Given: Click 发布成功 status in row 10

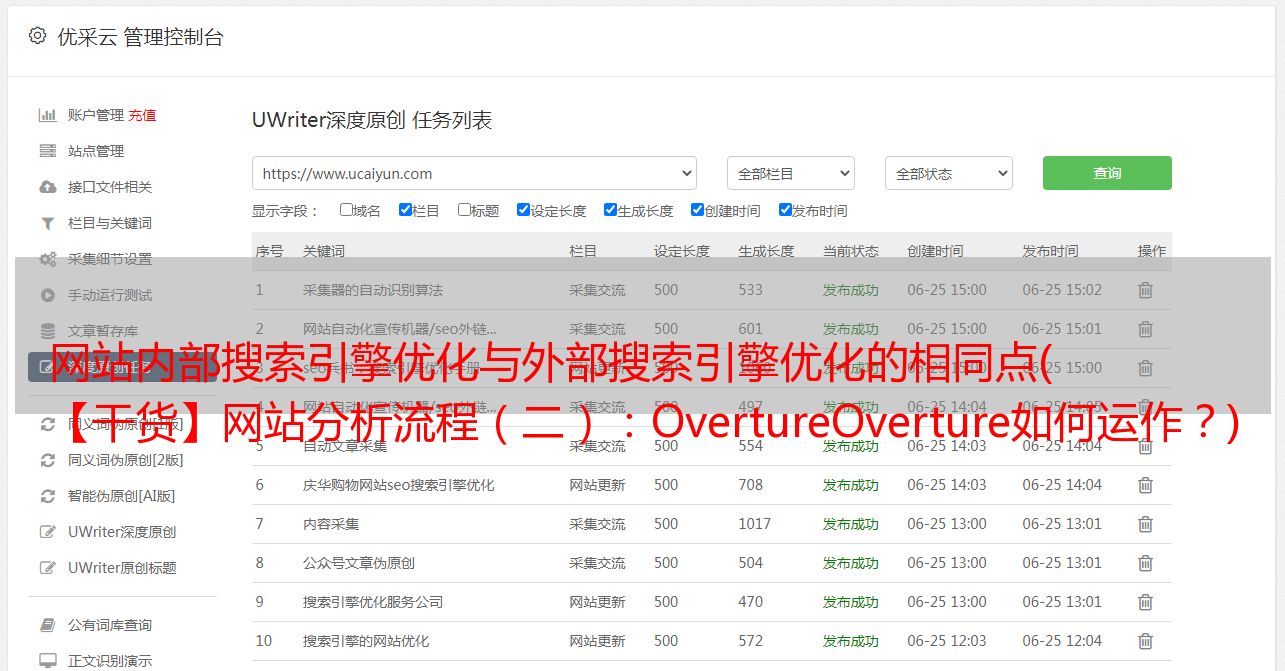Looking at the screenshot, I should tap(851, 641).
